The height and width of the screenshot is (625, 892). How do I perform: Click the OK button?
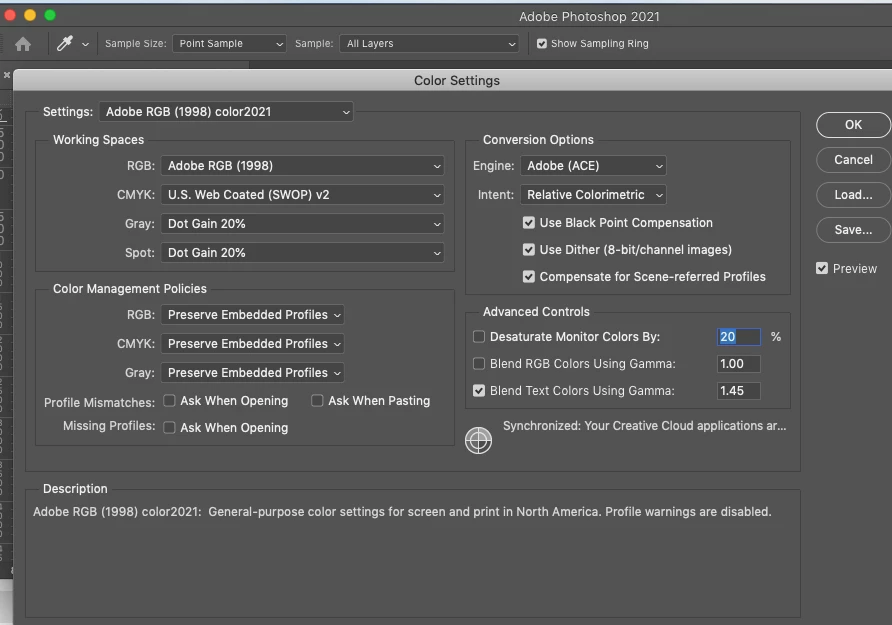(x=853, y=125)
